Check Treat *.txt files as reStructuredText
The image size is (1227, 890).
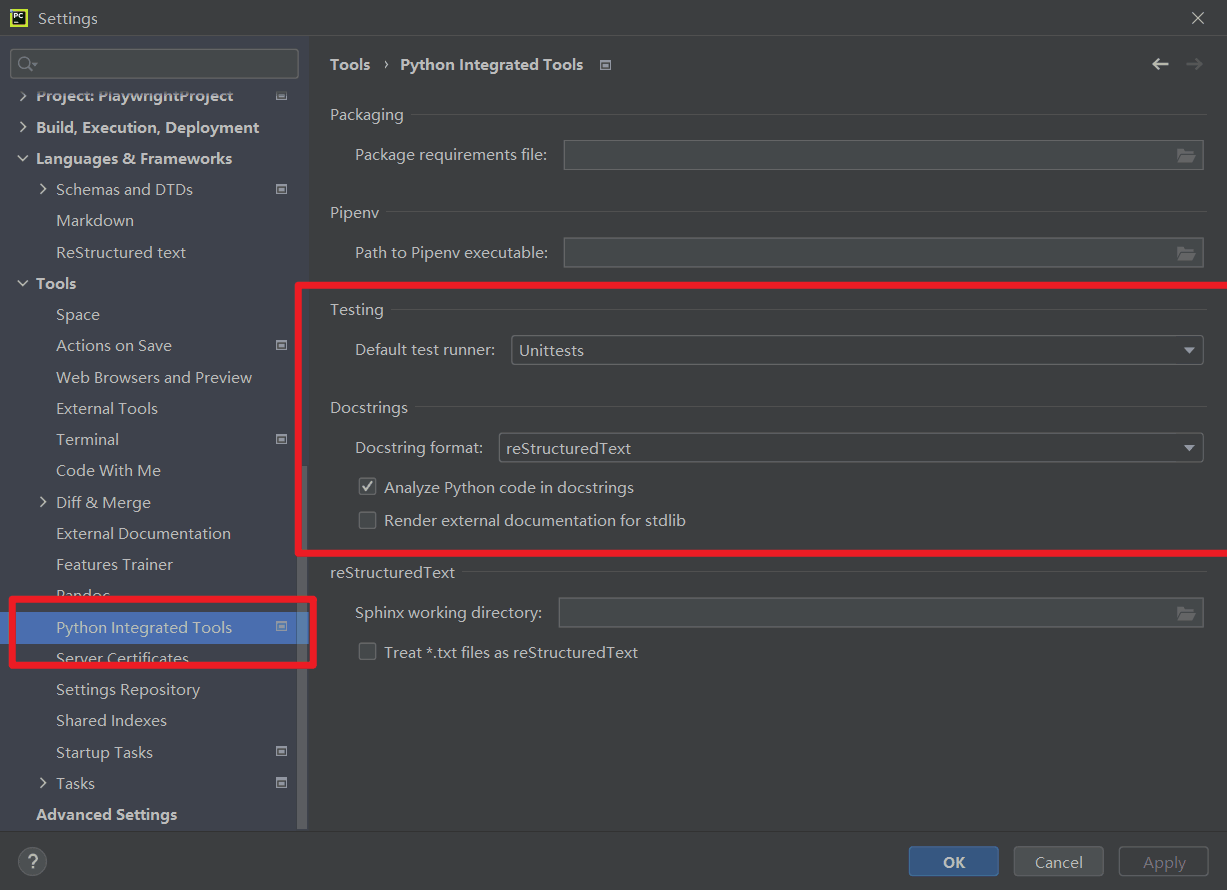368,652
